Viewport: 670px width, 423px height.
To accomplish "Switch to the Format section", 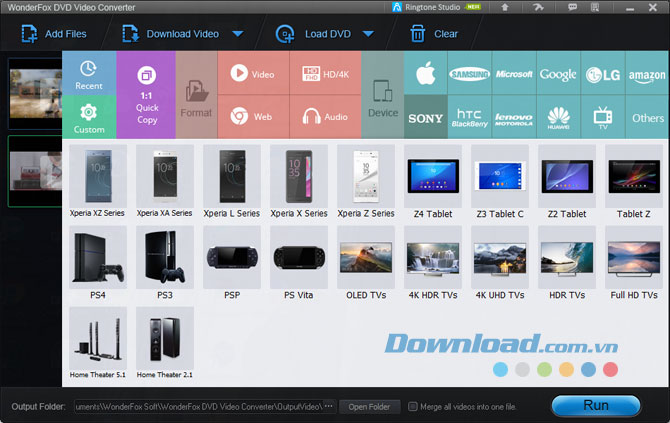I will pos(196,95).
